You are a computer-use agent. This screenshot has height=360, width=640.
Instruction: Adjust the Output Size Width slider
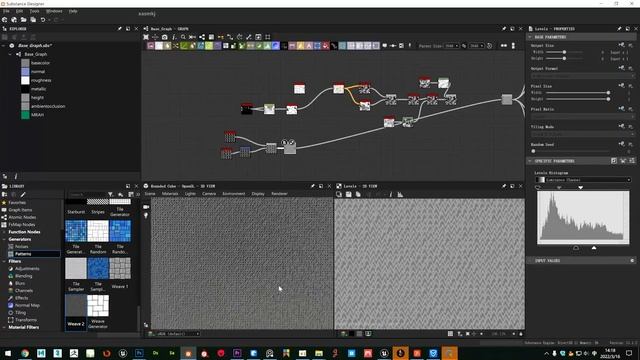pos(564,52)
